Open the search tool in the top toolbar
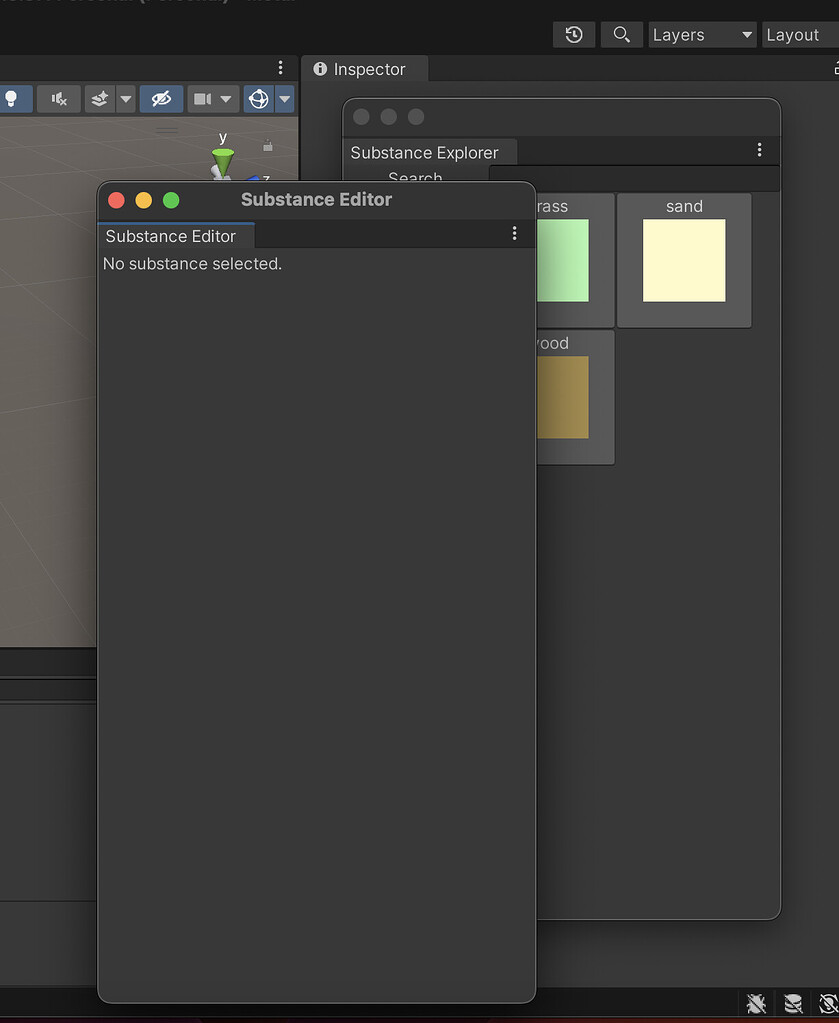The width and height of the screenshot is (839, 1023). (621, 34)
